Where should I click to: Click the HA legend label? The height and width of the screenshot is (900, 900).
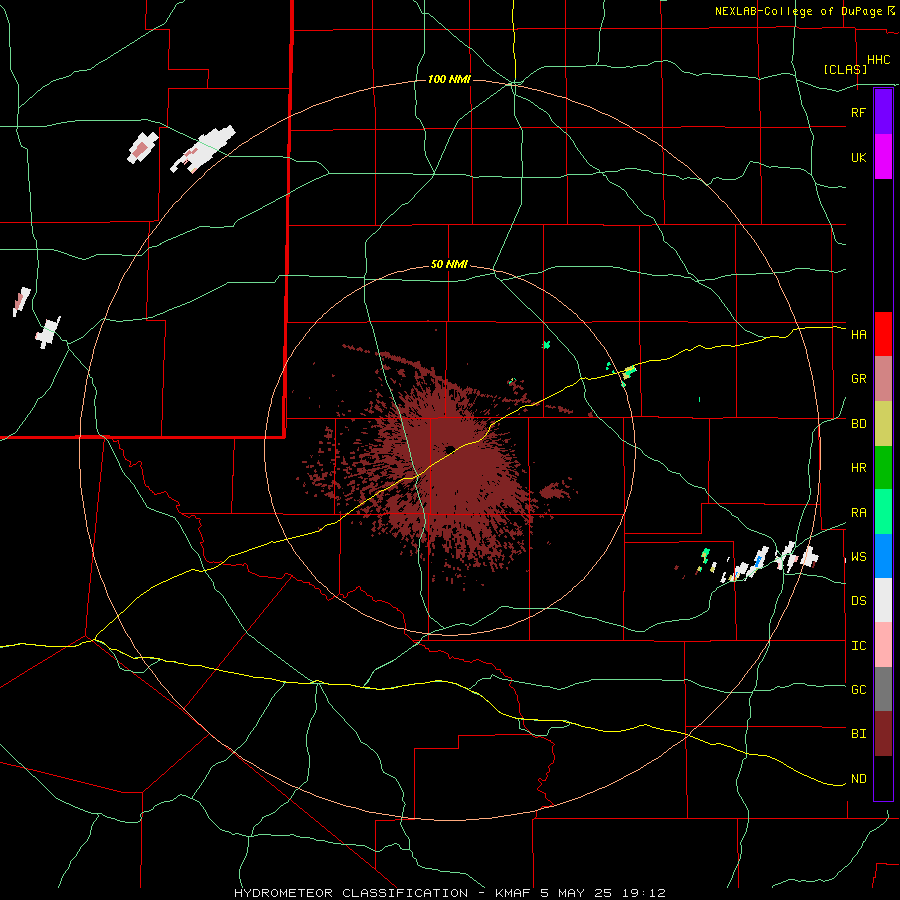[858, 334]
